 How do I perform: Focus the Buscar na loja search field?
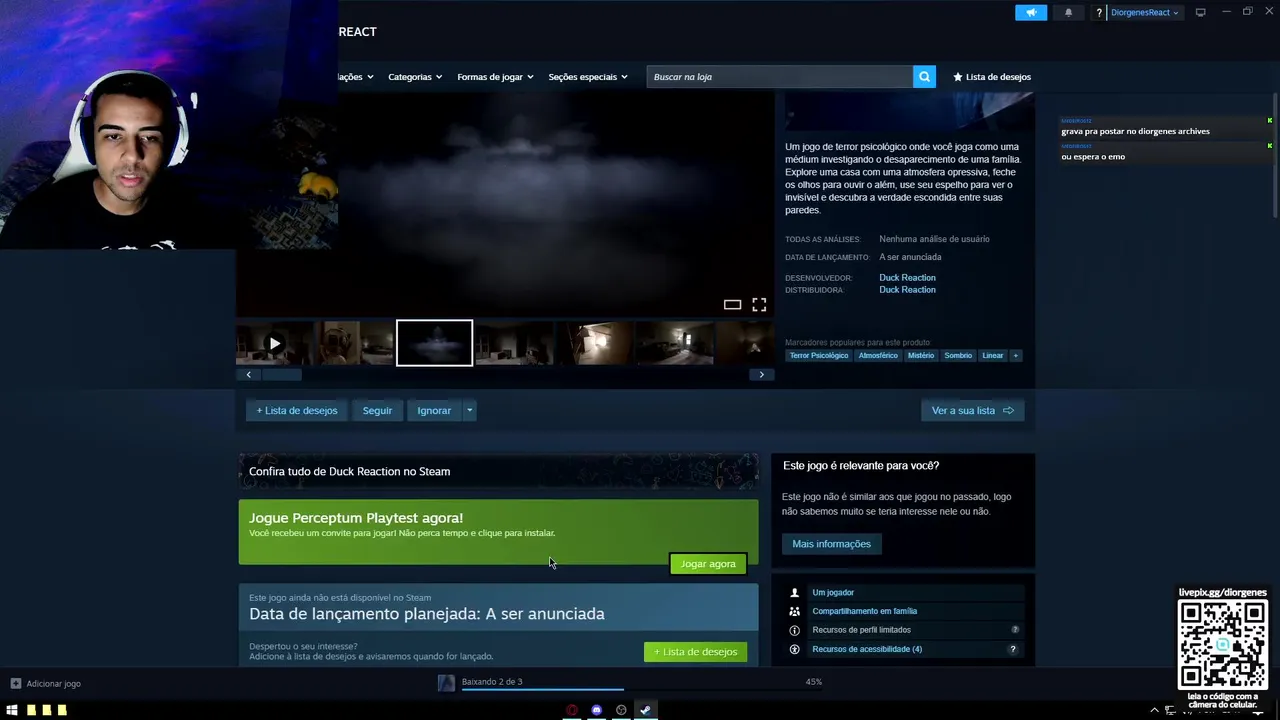pyautogui.click(x=779, y=76)
